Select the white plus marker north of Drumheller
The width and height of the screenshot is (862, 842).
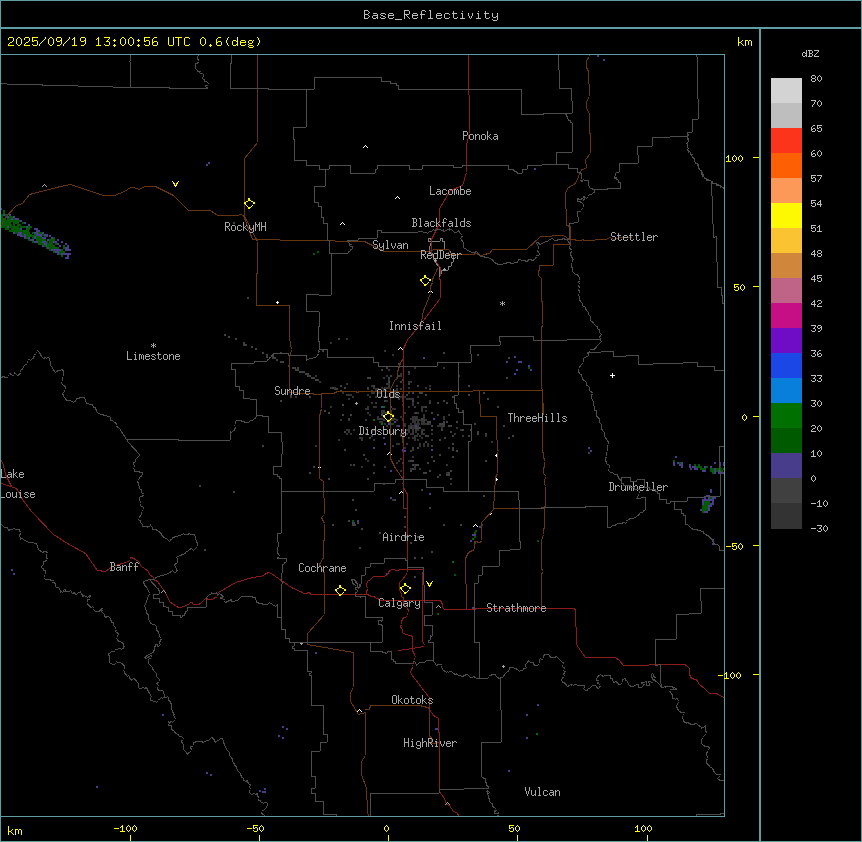click(612, 375)
